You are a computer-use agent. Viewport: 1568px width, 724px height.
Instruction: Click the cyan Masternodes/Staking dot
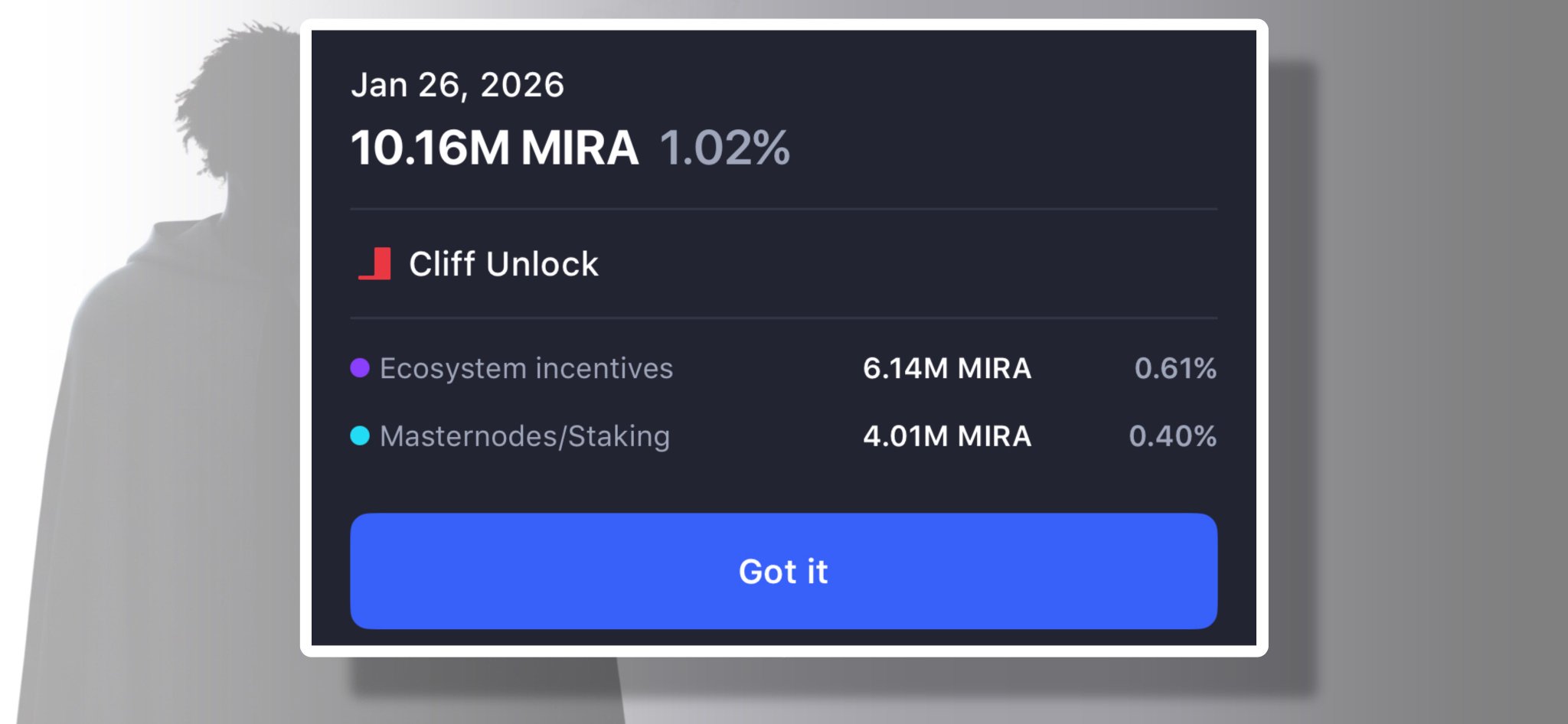(360, 435)
